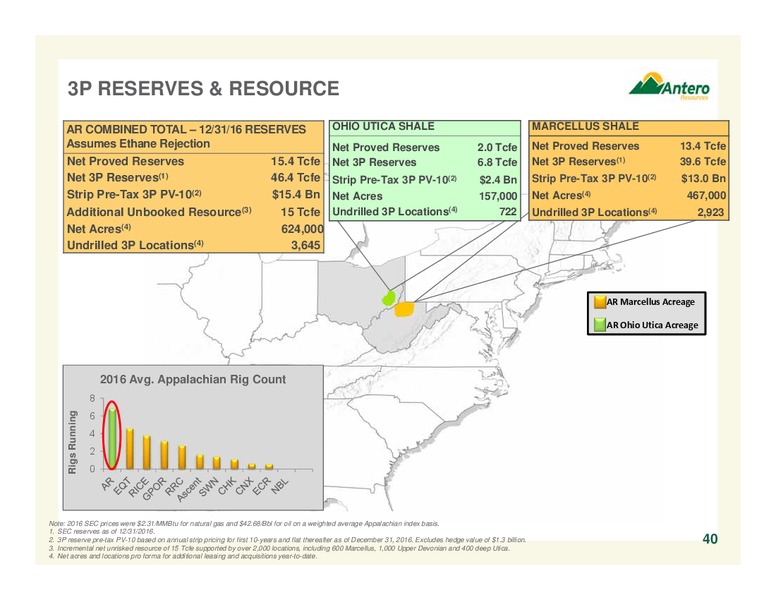Screen dimensions: 776x600
Task: Click the Antero Resources logo
Action: pyautogui.click(x=669, y=87)
